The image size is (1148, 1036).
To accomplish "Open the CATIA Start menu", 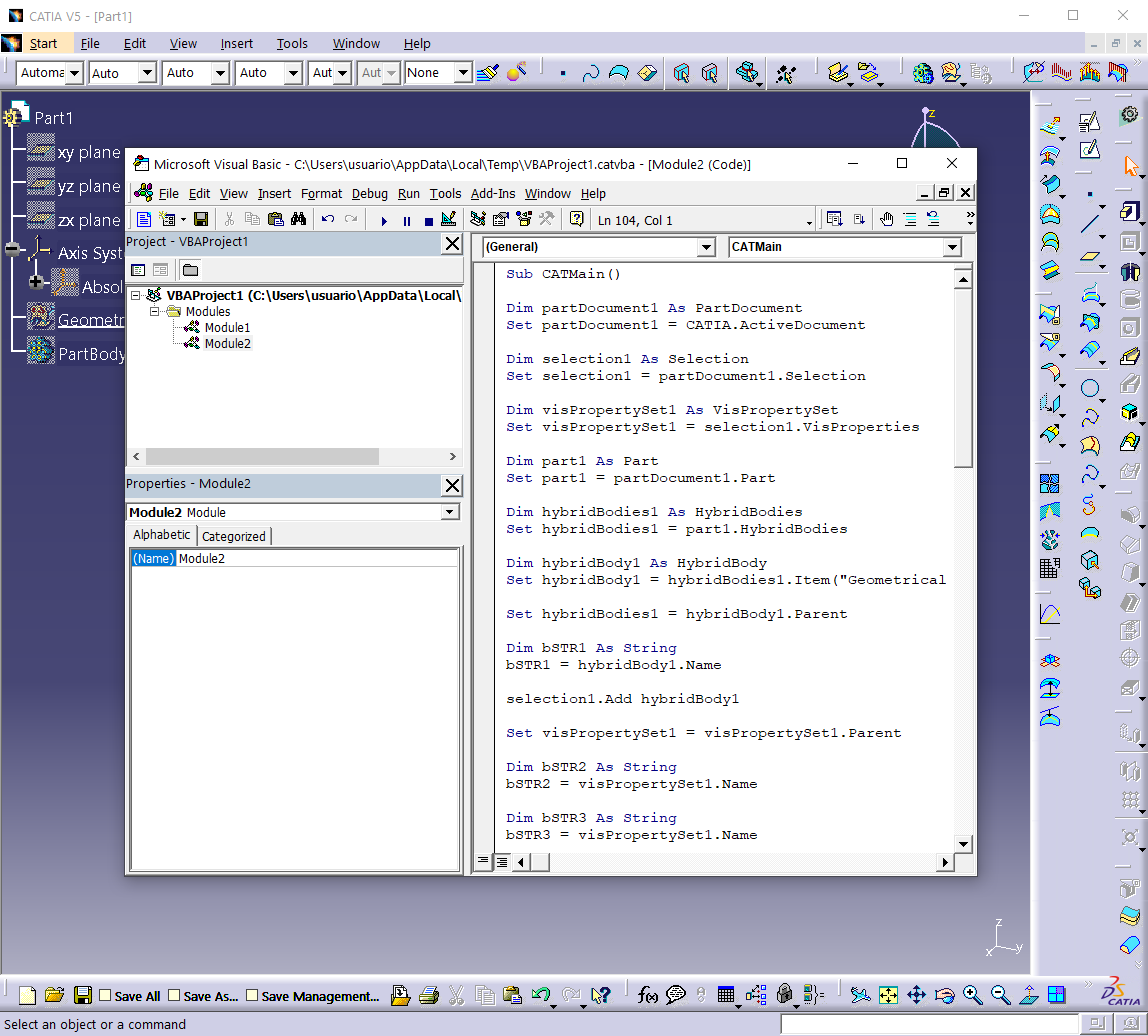I will point(43,43).
